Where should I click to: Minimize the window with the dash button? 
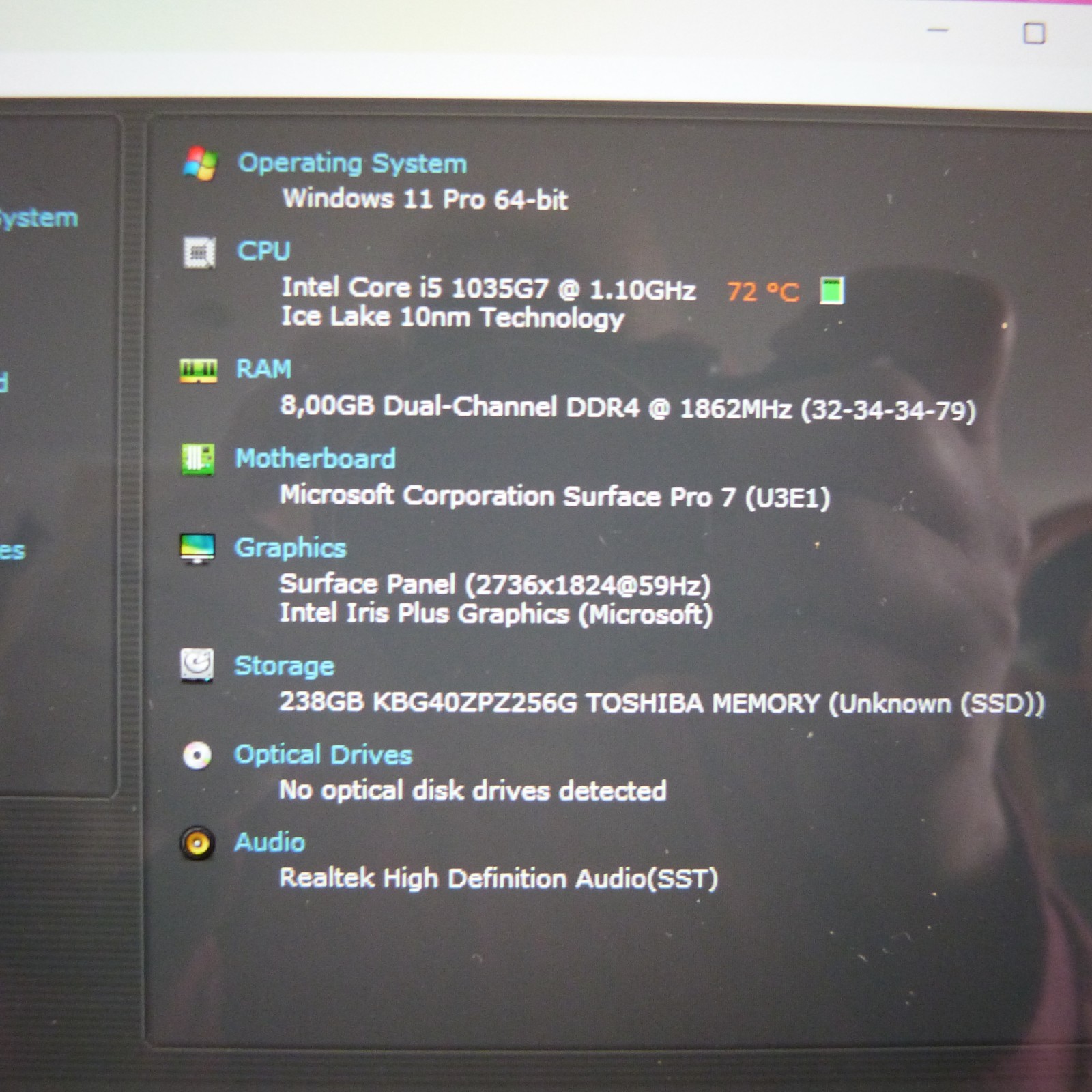pos(938,30)
